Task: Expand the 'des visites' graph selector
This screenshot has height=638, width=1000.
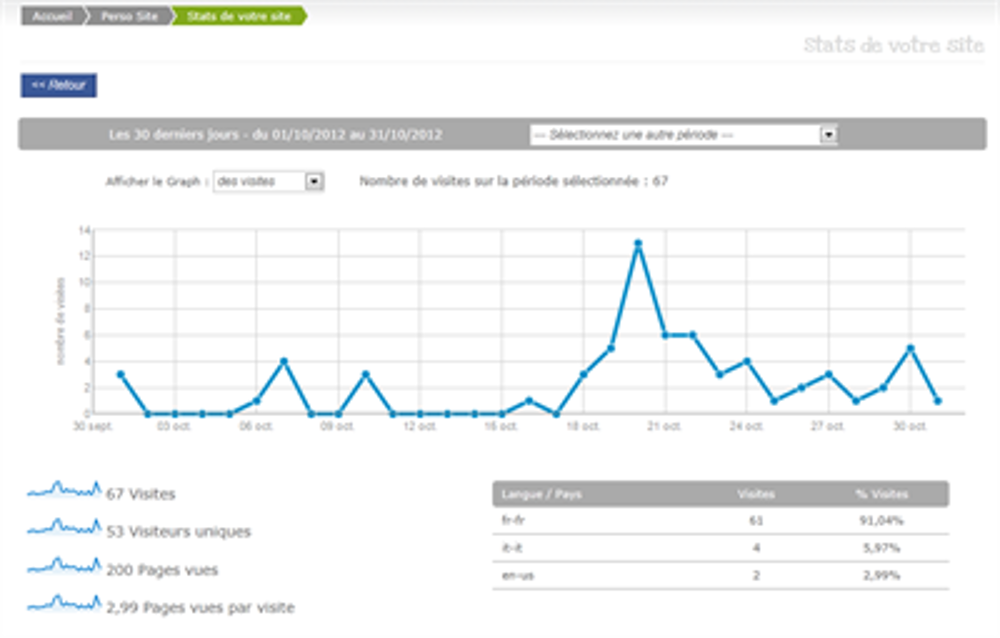Action: point(269,182)
